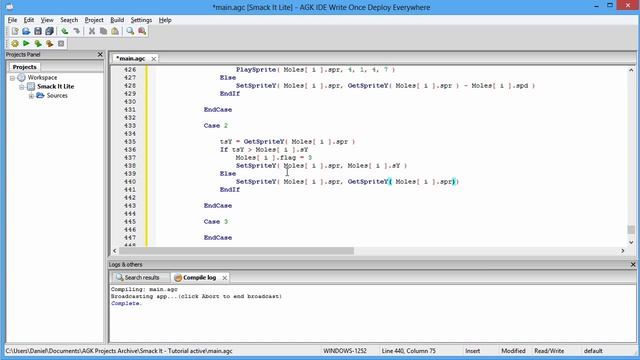This screenshot has height=360, width=640.
Task: Expand the Sources tree node
Action: tap(31, 96)
